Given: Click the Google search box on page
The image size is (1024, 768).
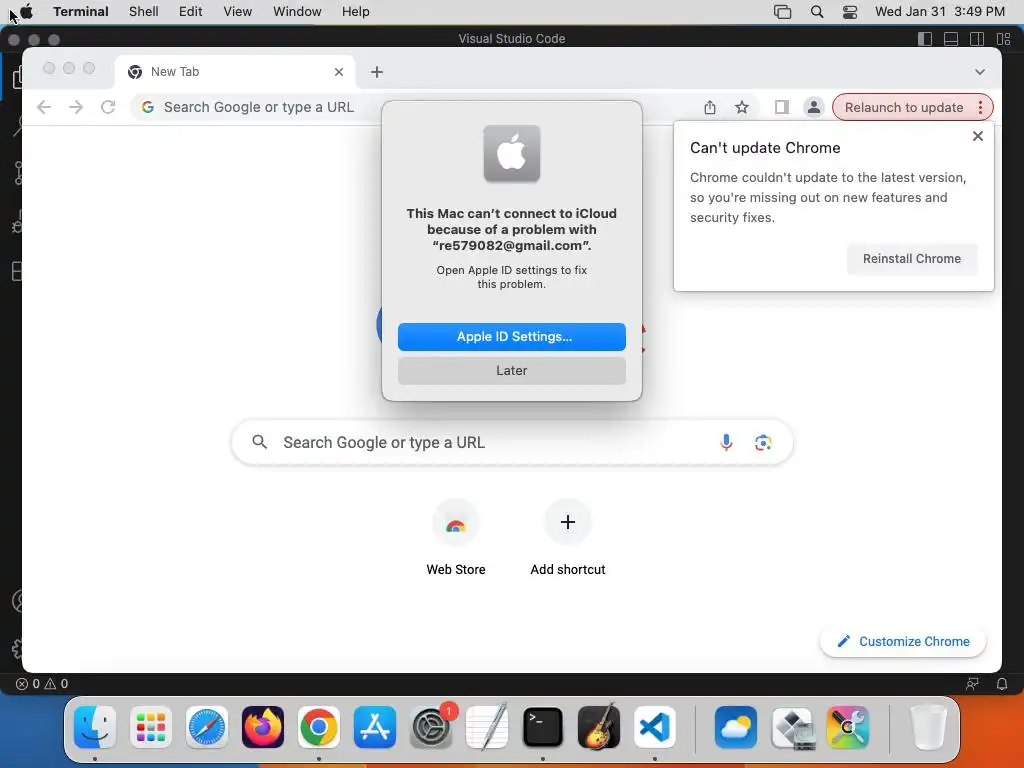Looking at the screenshot, I should 511,442.
